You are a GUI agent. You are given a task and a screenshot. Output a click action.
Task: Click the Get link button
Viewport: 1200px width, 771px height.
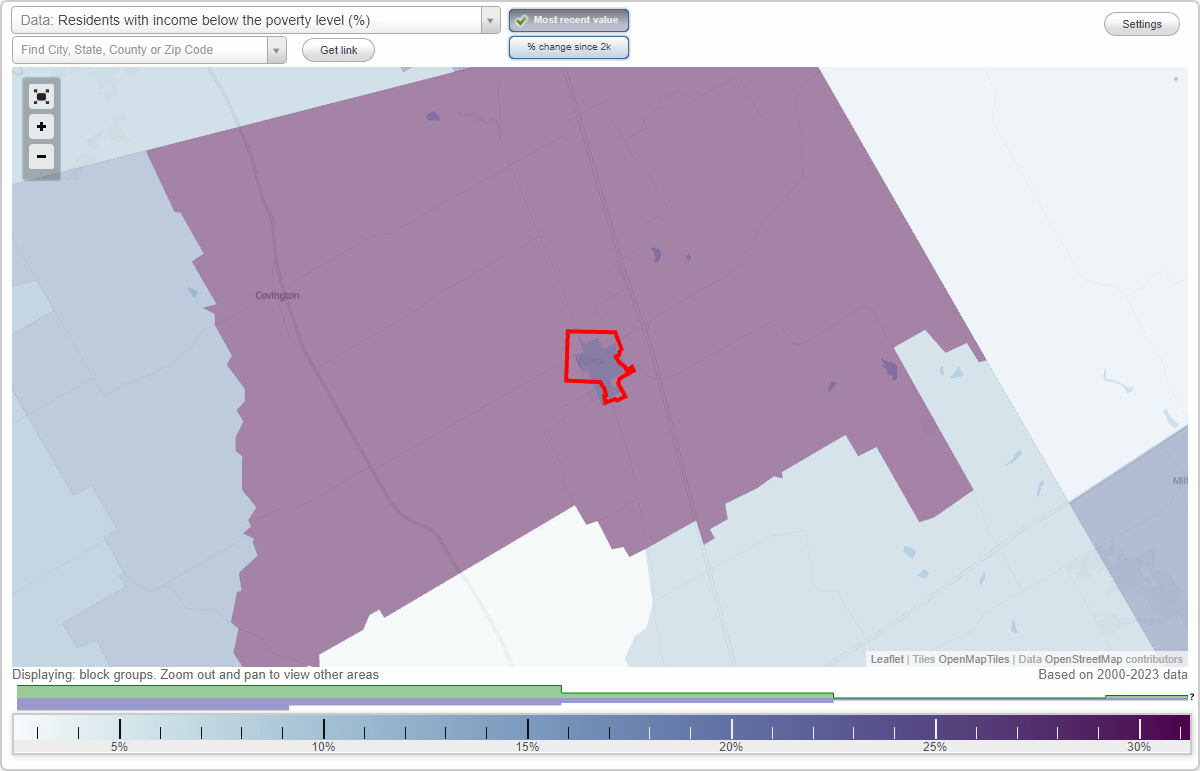338,49
